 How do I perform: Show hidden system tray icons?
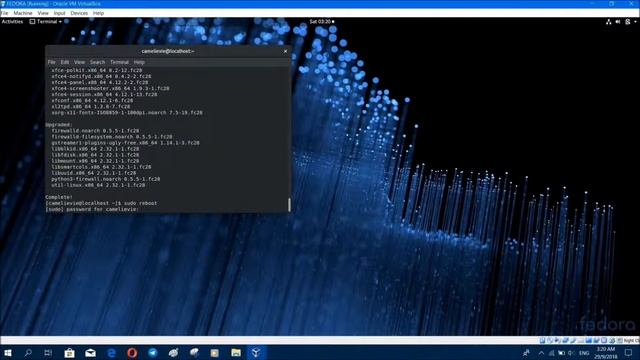point(541,353)
